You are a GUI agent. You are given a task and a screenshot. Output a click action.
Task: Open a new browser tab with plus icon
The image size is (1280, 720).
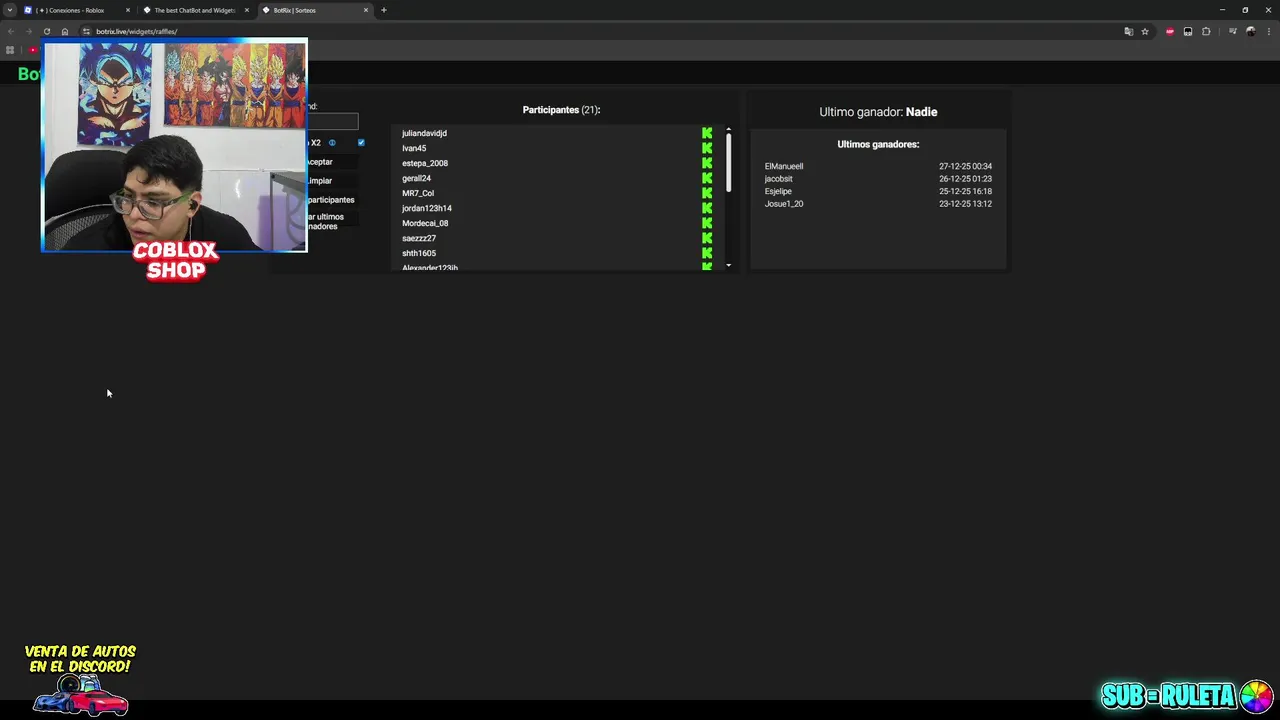click(x=384, y=10)
